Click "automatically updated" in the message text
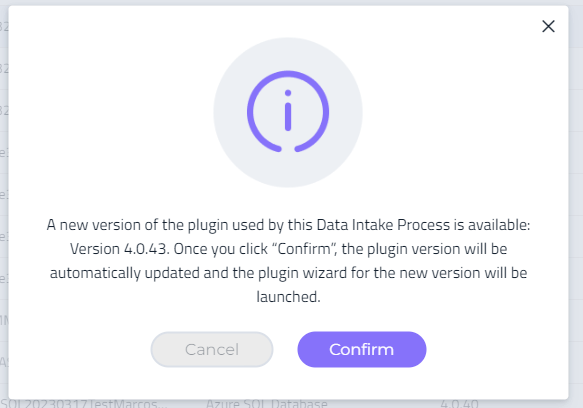583x408 pixels. [125, 273]
